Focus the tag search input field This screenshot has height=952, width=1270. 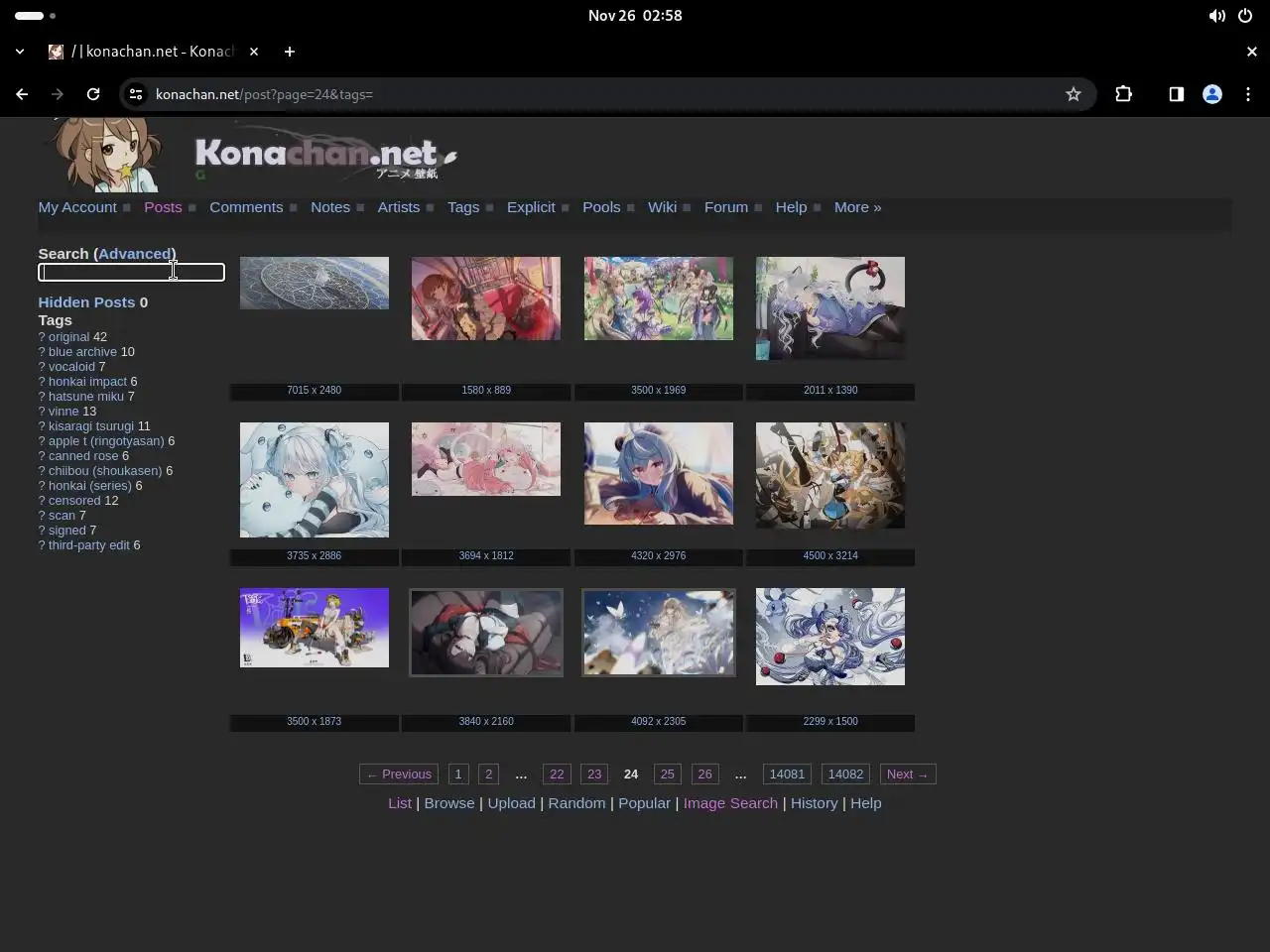131,272
